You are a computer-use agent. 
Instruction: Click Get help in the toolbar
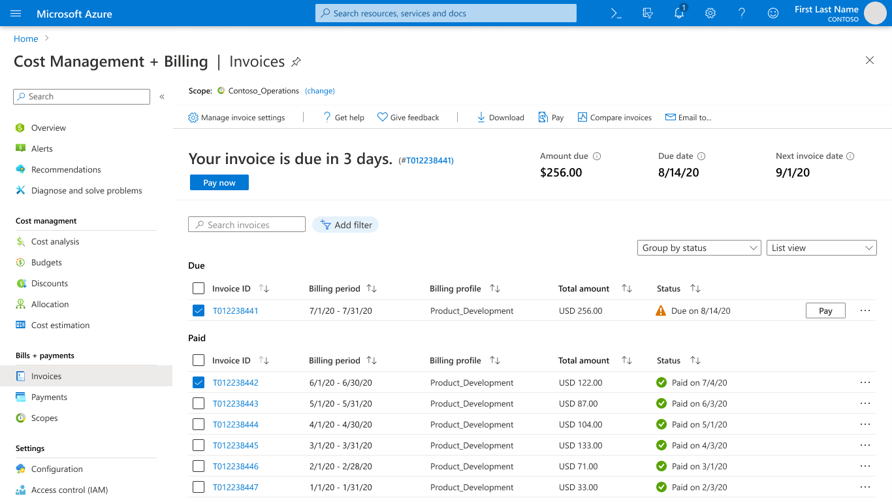[344, 117]
